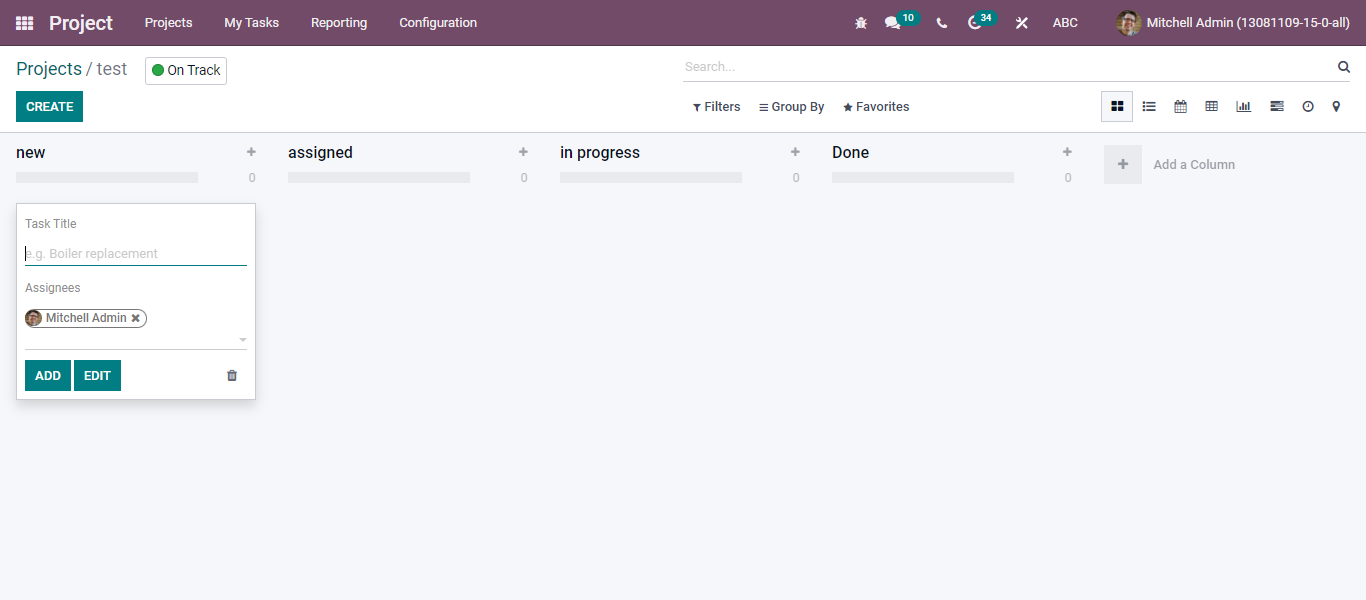
Task: Add a task in the assigned column
Action: pyautogui.click(x=523, y=152)
